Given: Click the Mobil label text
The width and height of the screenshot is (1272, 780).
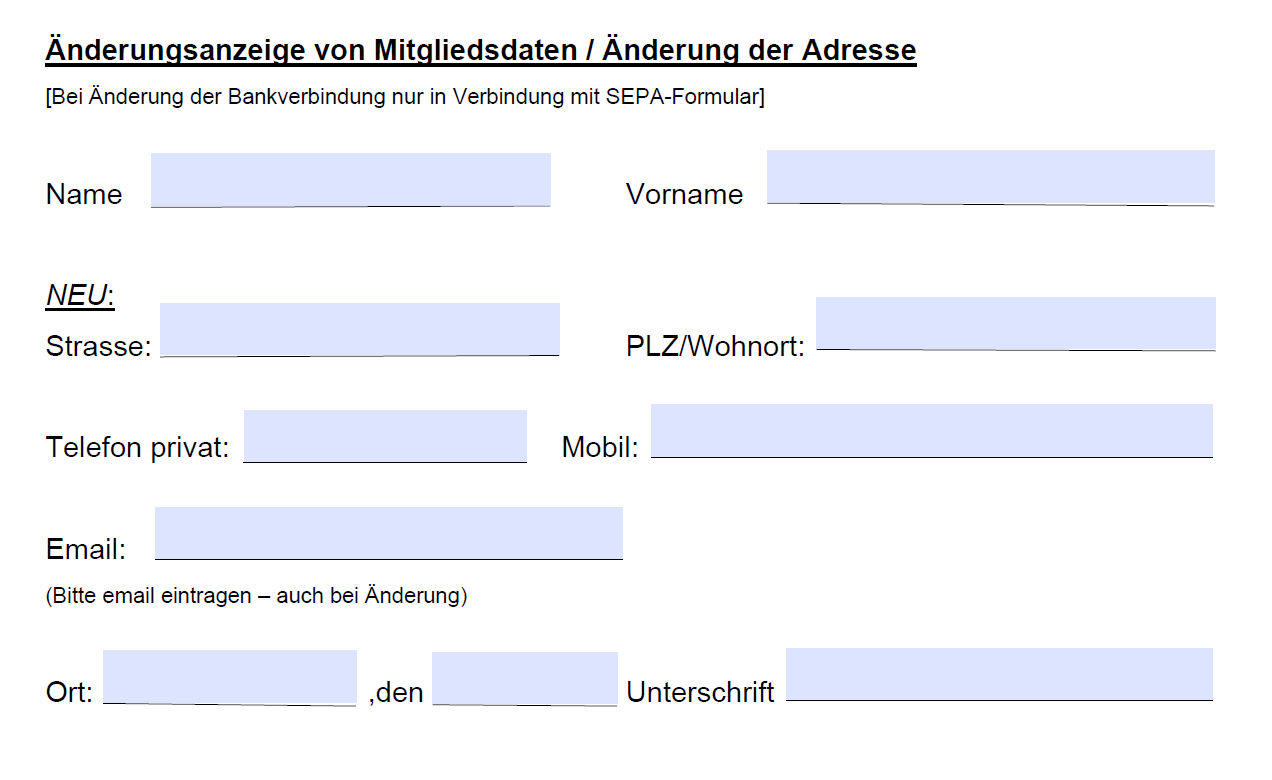Looking at the screenshot, I should pyautogui.click(x=597, y=447).
